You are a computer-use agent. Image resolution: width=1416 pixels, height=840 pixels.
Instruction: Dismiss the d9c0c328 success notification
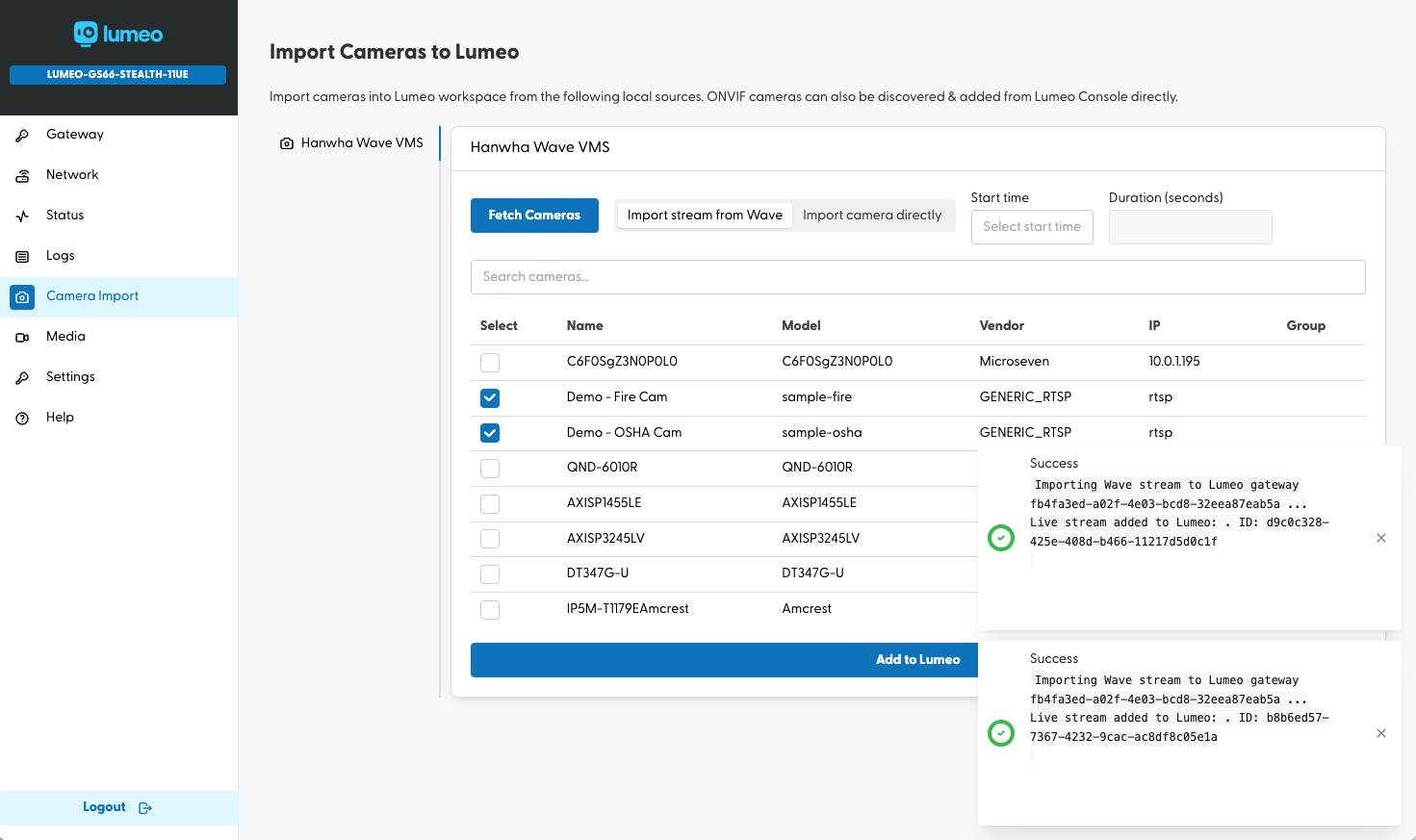(x=1381, y=538)
